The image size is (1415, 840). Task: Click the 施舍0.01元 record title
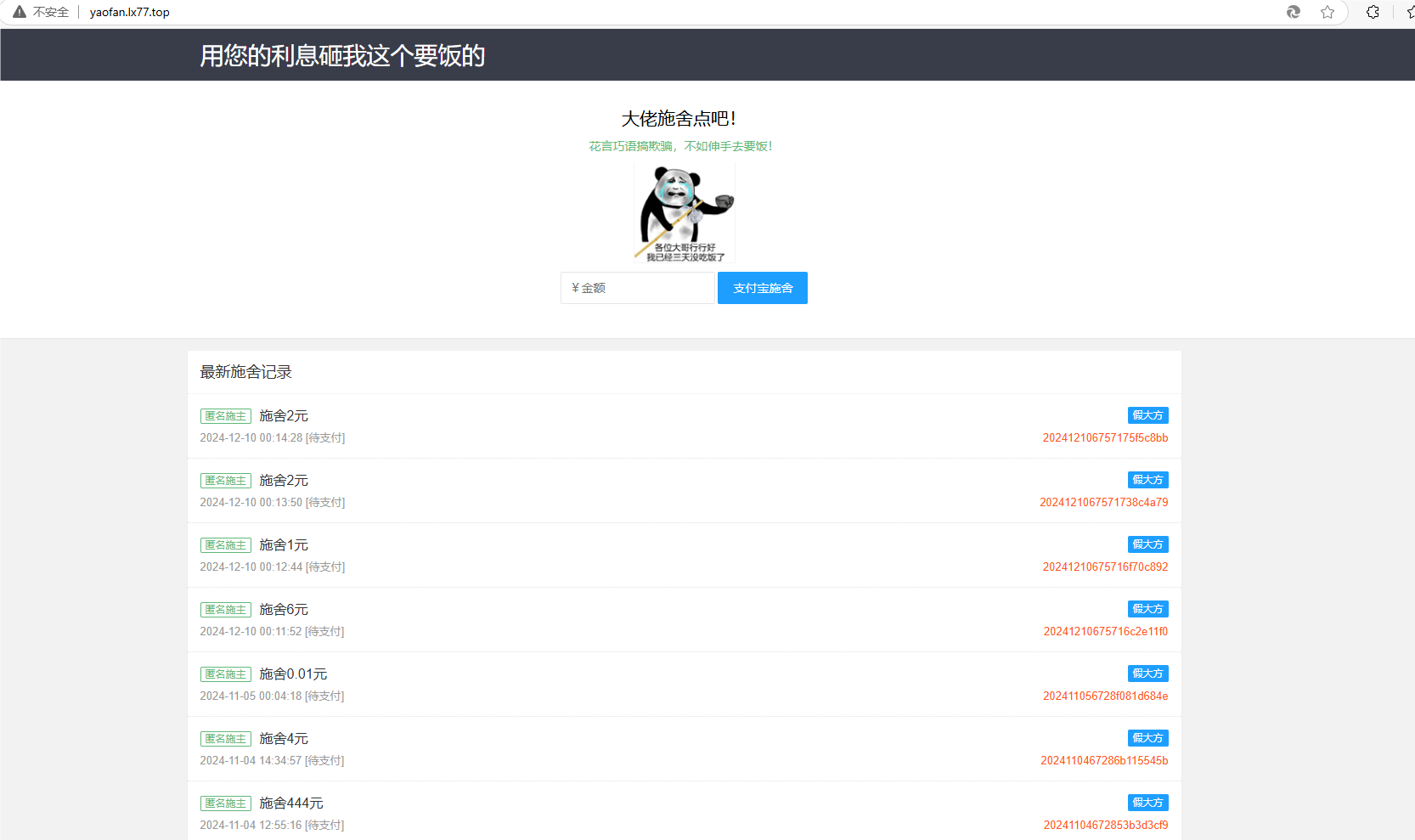tap(293, 674)
